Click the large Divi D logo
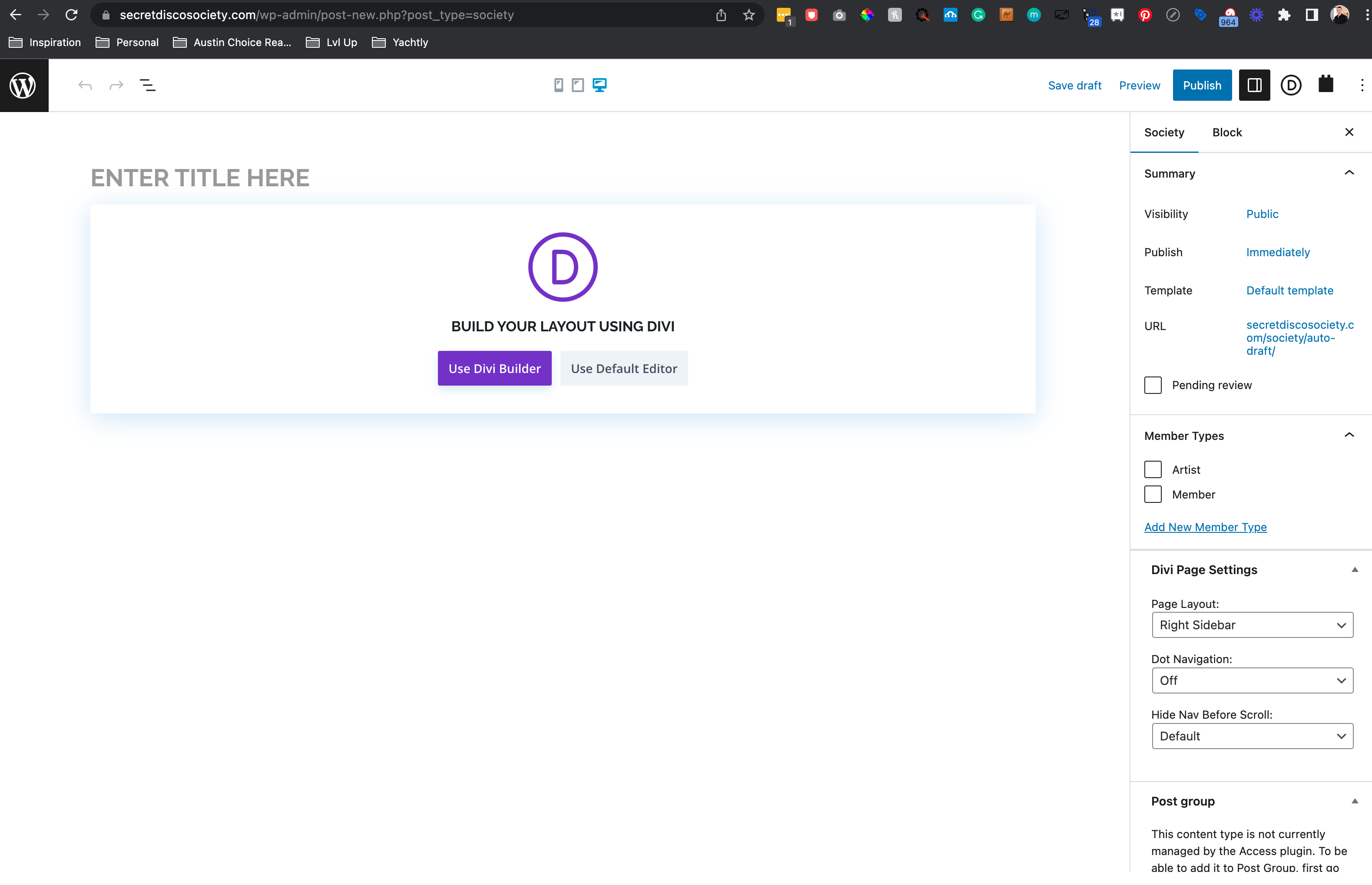This screenshot has width=1372, height=885. [563, 267]
